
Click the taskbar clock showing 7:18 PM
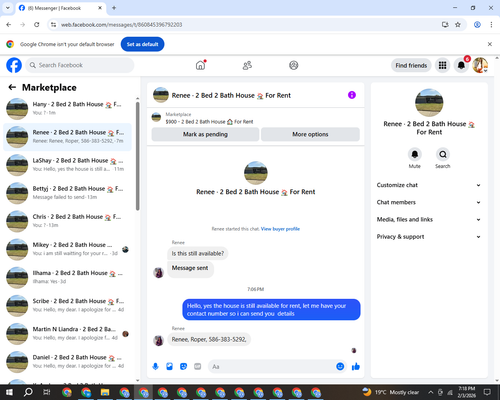pos(467,392)
